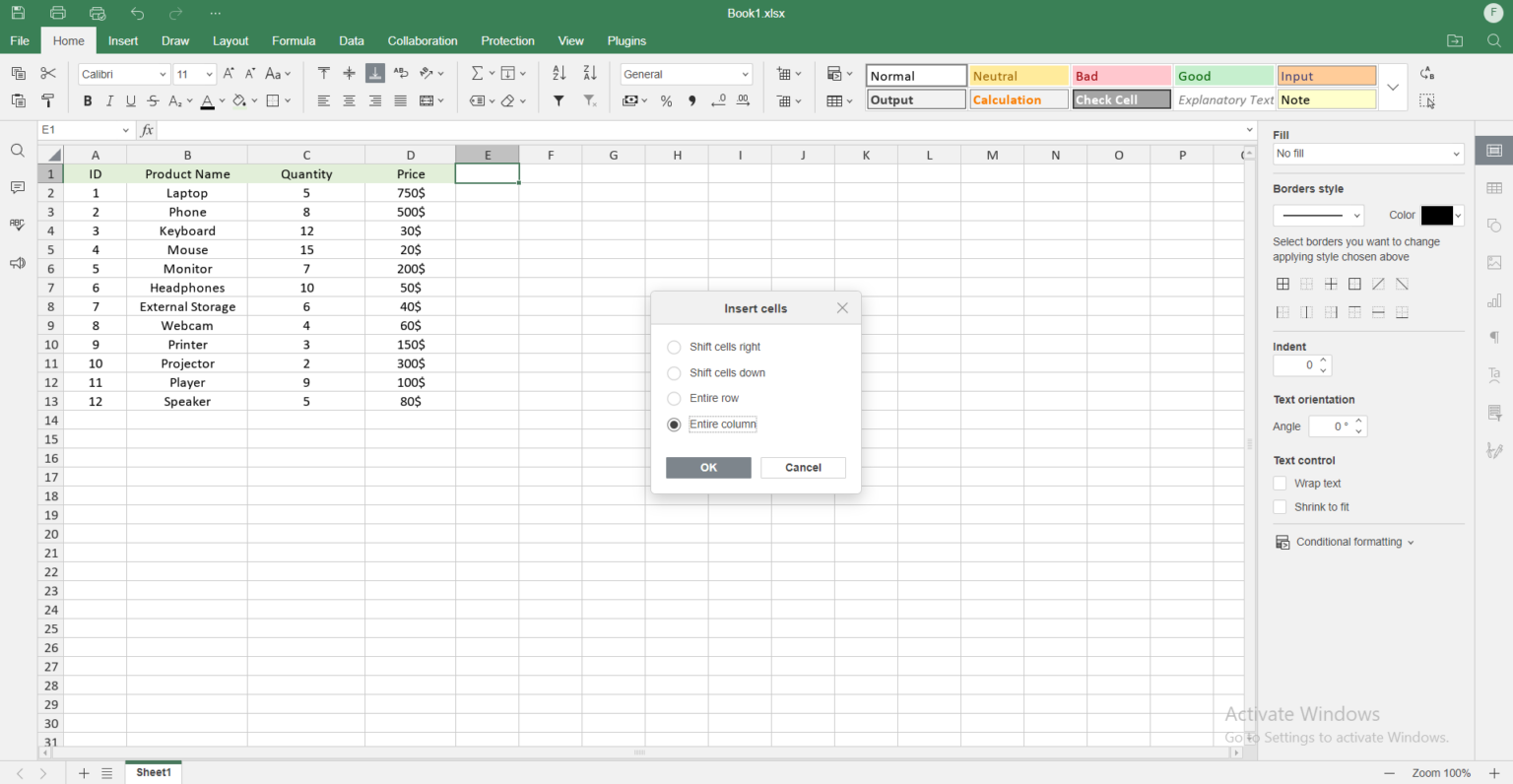The width and height of the screenshot is (1513, 784).
Task: Select the Insert image panel icon
Action: [1494, 262]
